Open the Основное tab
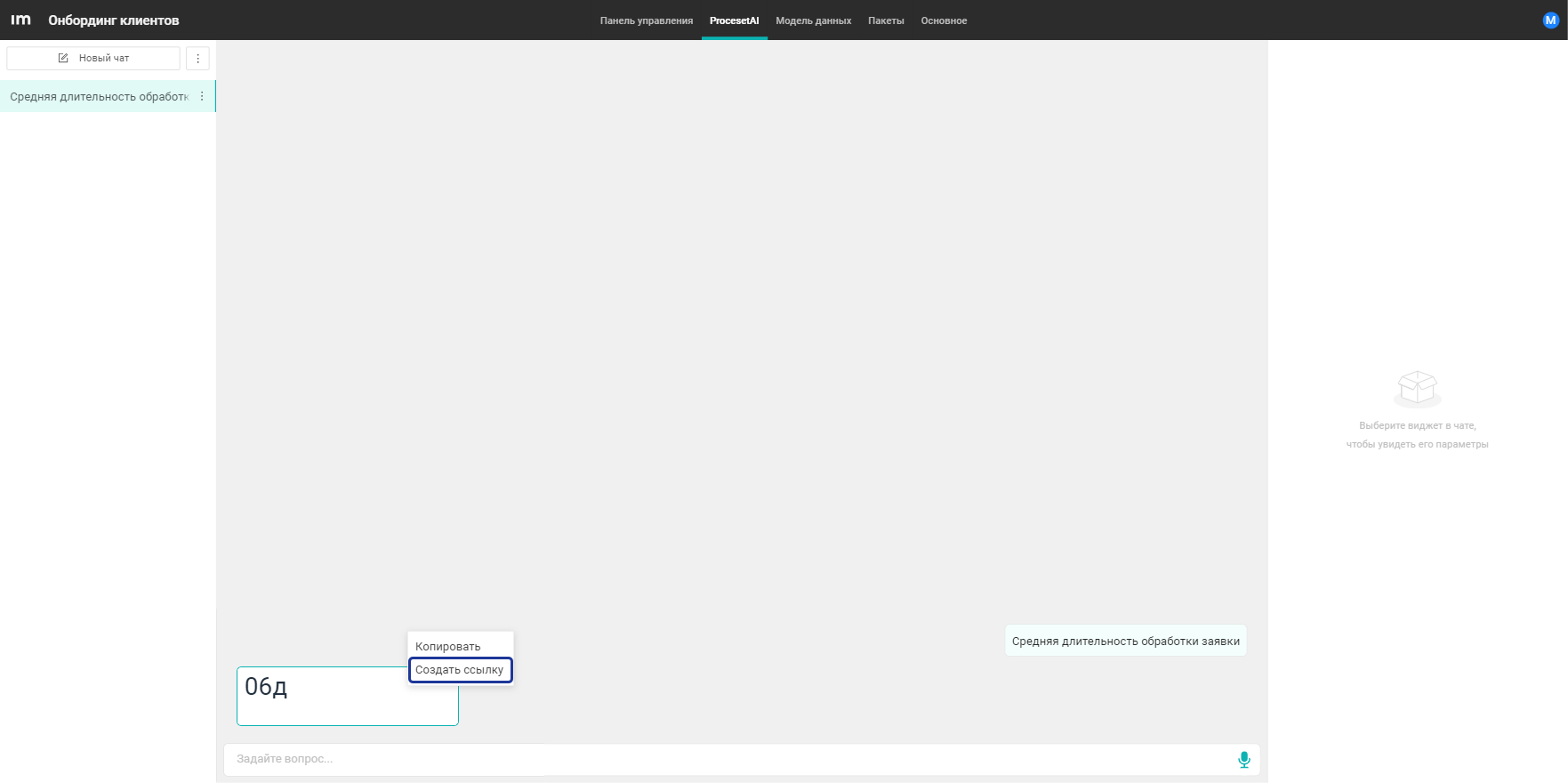 (944, 20)
